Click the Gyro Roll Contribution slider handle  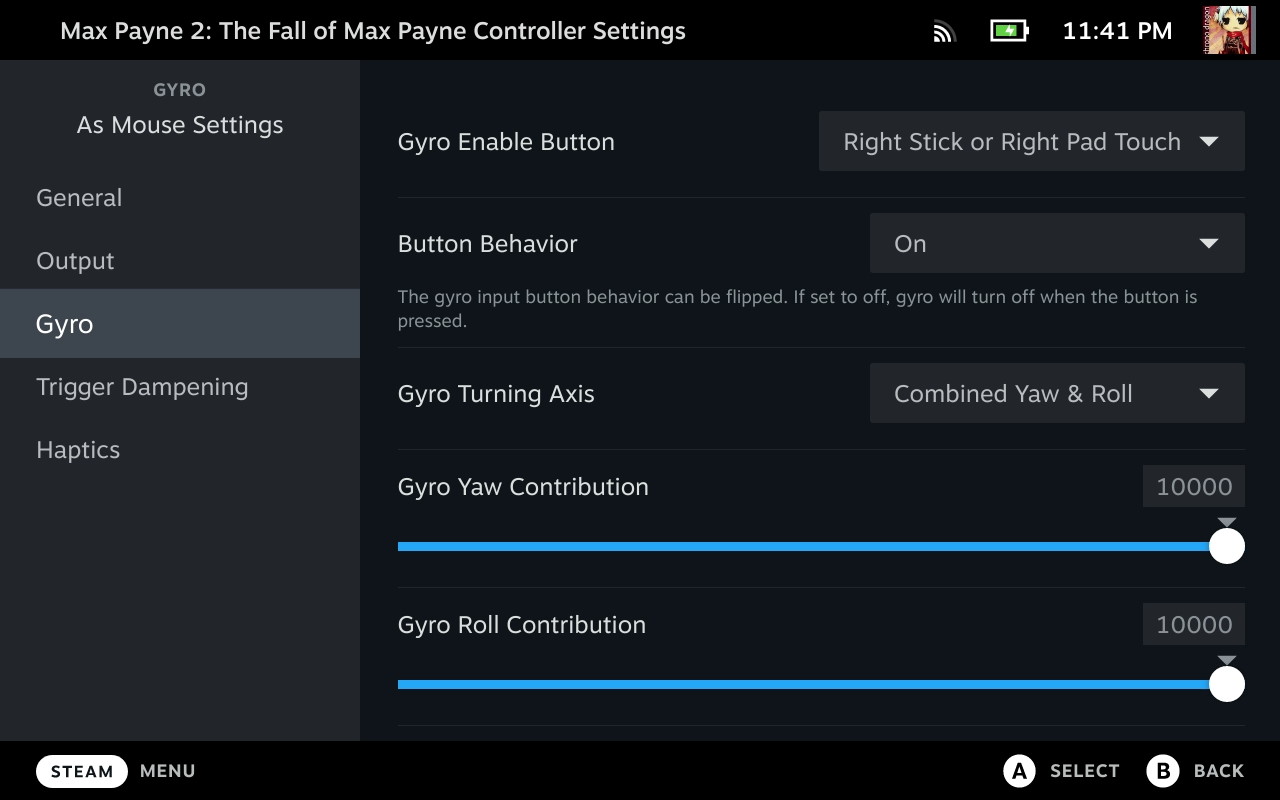(1227, 684)
